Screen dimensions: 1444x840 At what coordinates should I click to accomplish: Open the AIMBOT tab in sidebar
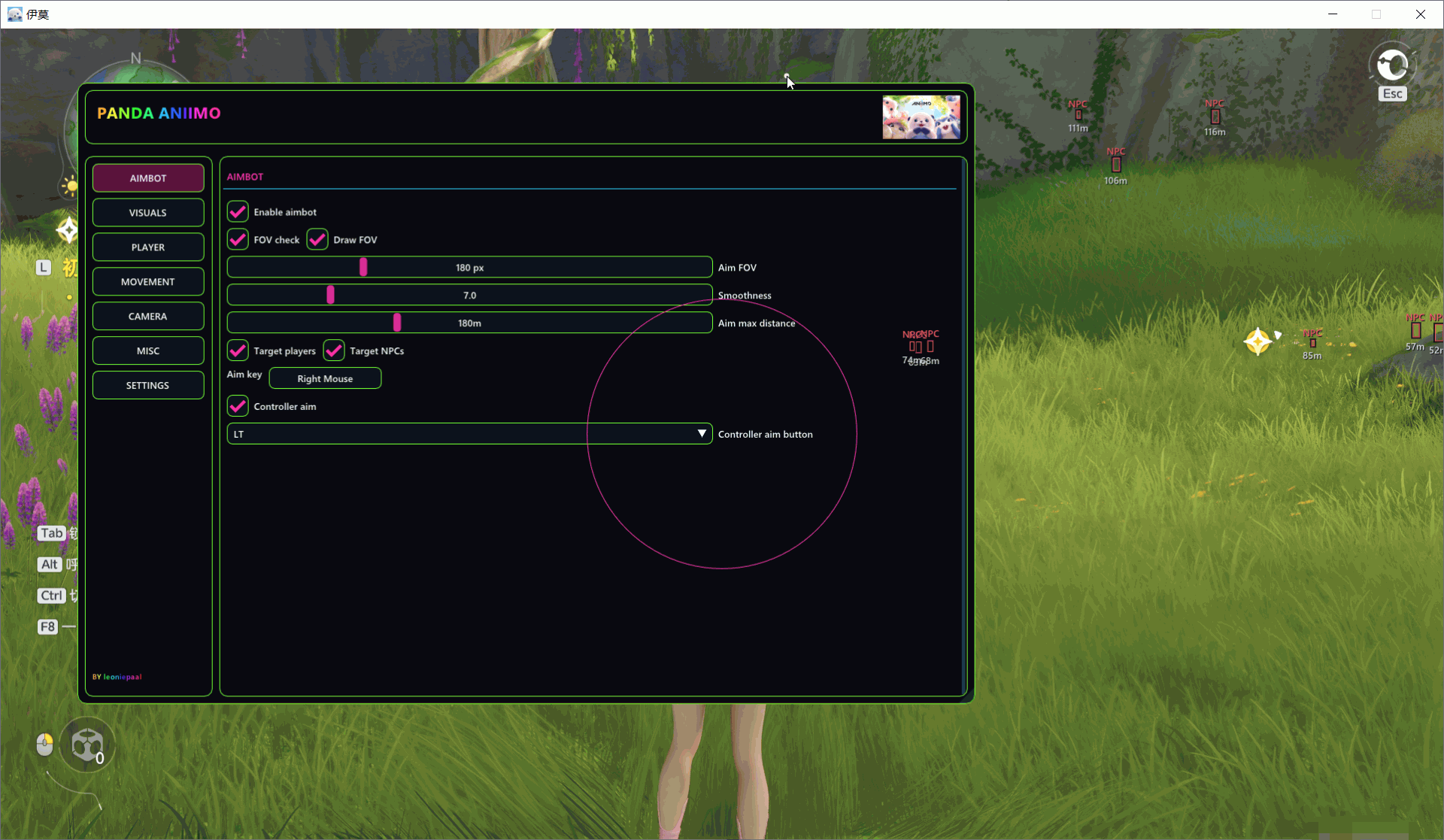pyautogui.click(x=148, y=178)
